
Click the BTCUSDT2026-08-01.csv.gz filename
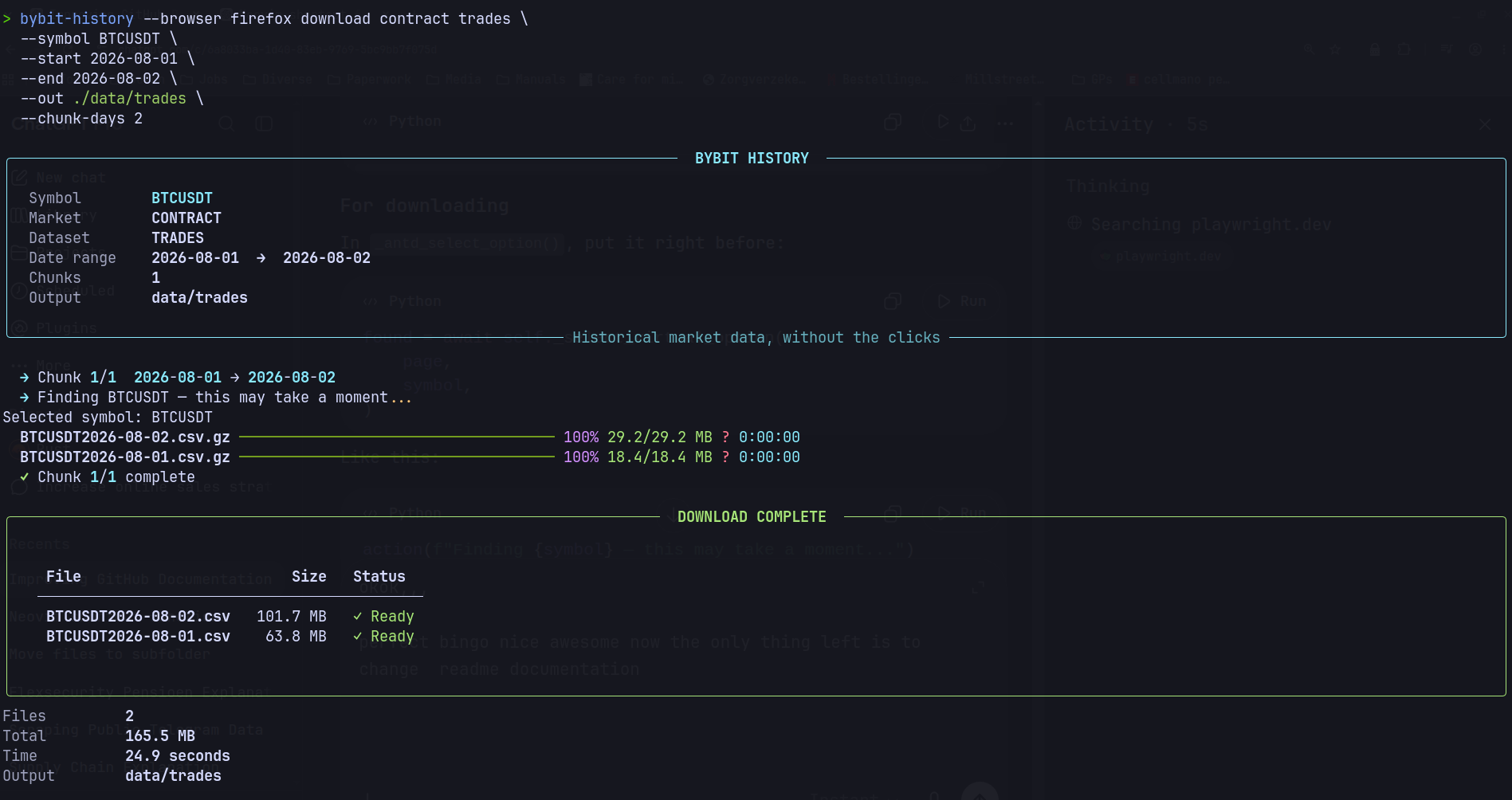tap(125, 457)
